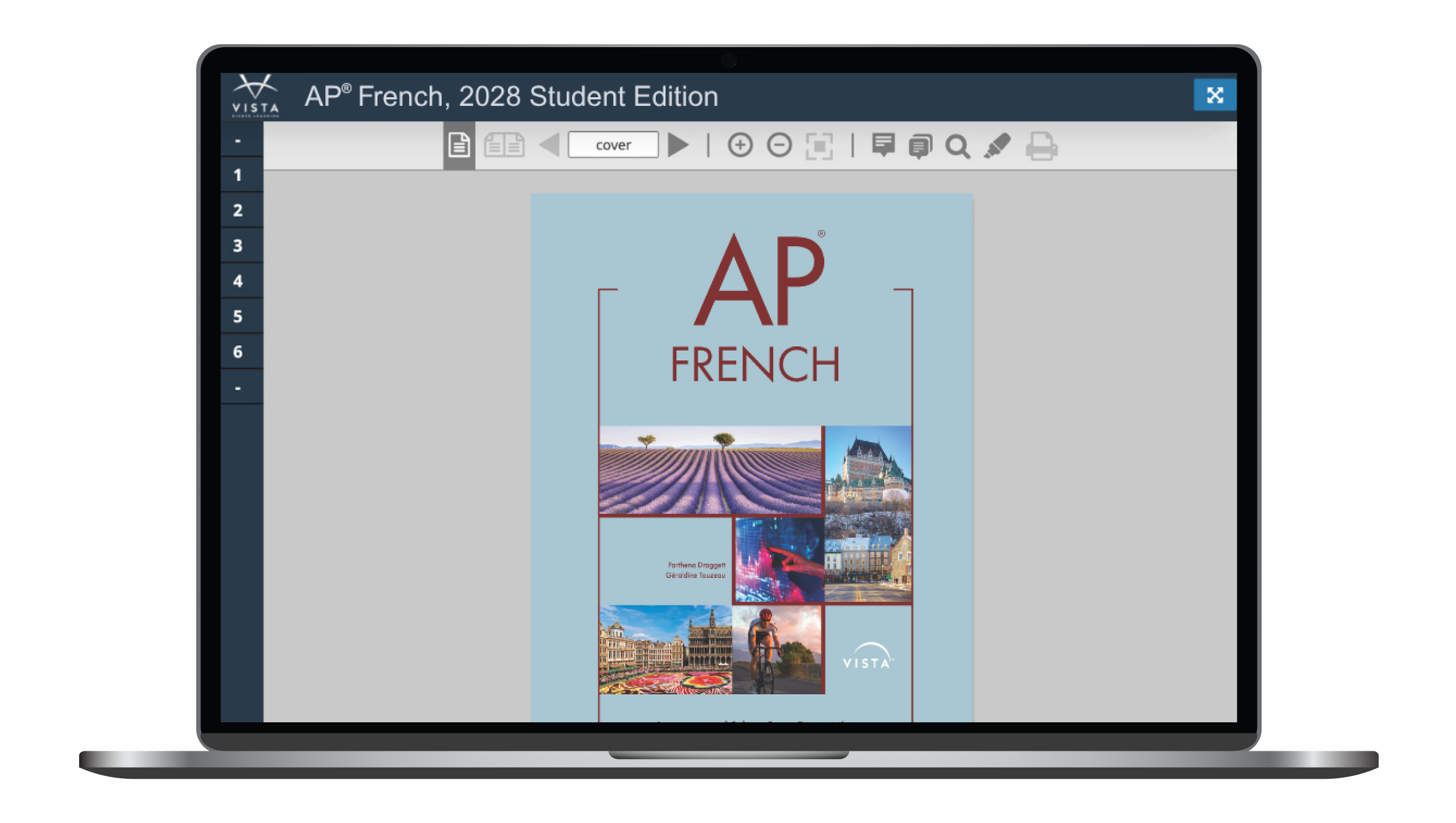Click the page number field showing cover
This screenshot has width=1456, height=823.
click(613, 144)
